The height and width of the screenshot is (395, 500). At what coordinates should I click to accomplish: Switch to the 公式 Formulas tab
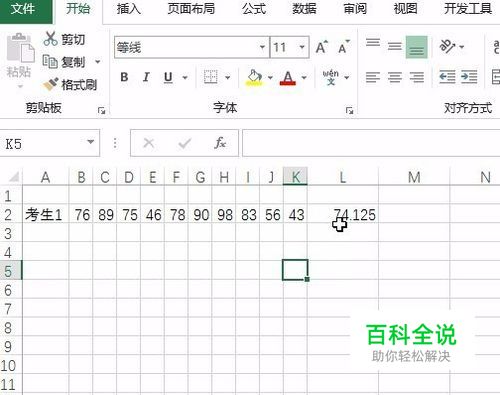click(254, 9)
